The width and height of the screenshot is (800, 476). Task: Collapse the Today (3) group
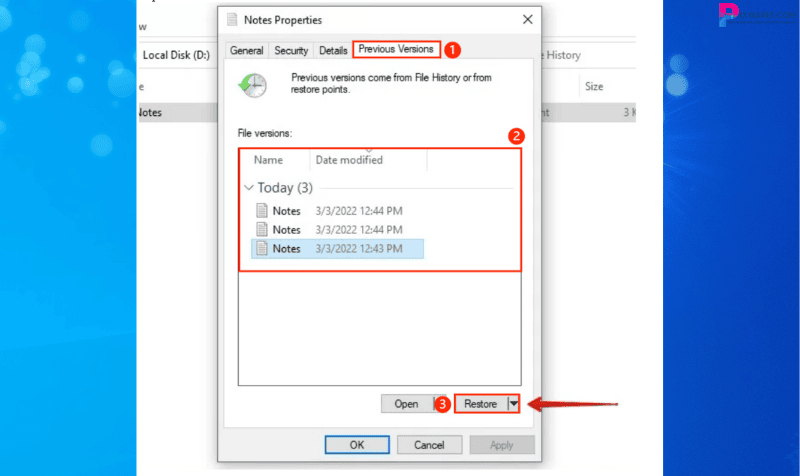248,188
